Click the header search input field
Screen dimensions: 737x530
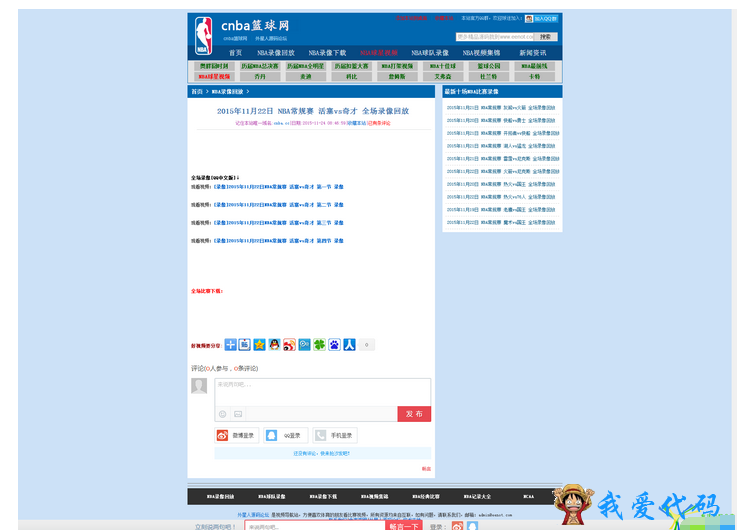(x=494, y=37)
